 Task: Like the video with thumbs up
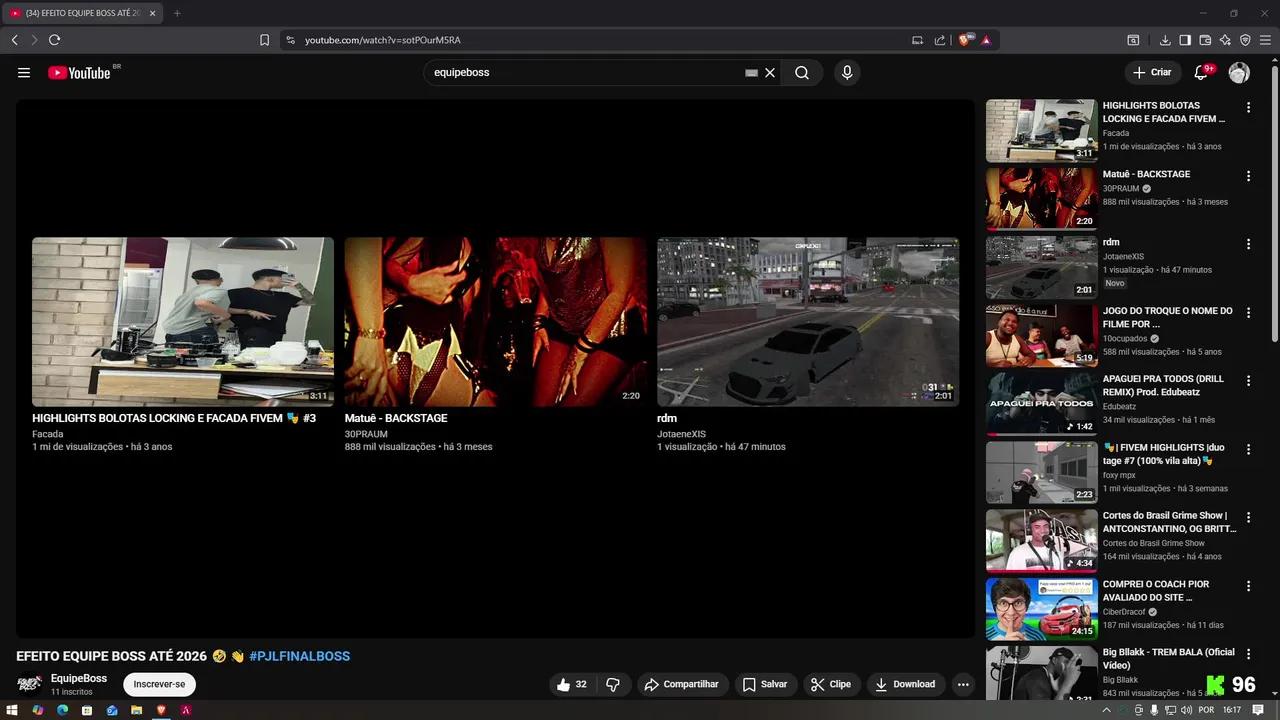point(571,685)
